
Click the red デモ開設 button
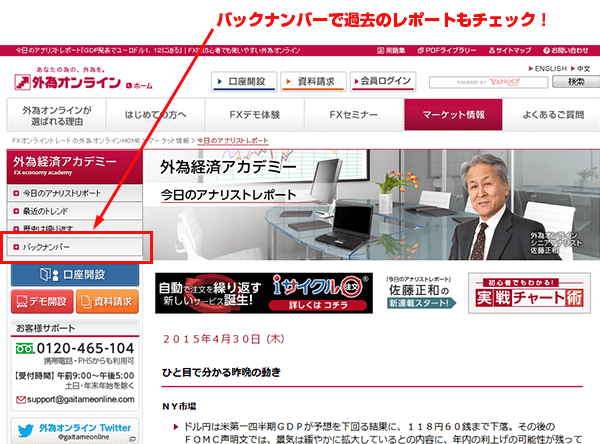tap(42, 302)
